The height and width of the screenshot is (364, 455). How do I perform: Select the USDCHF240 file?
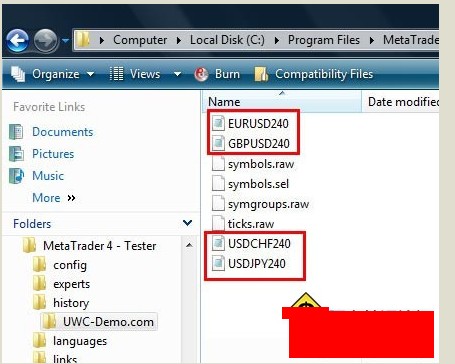[259, 244]
